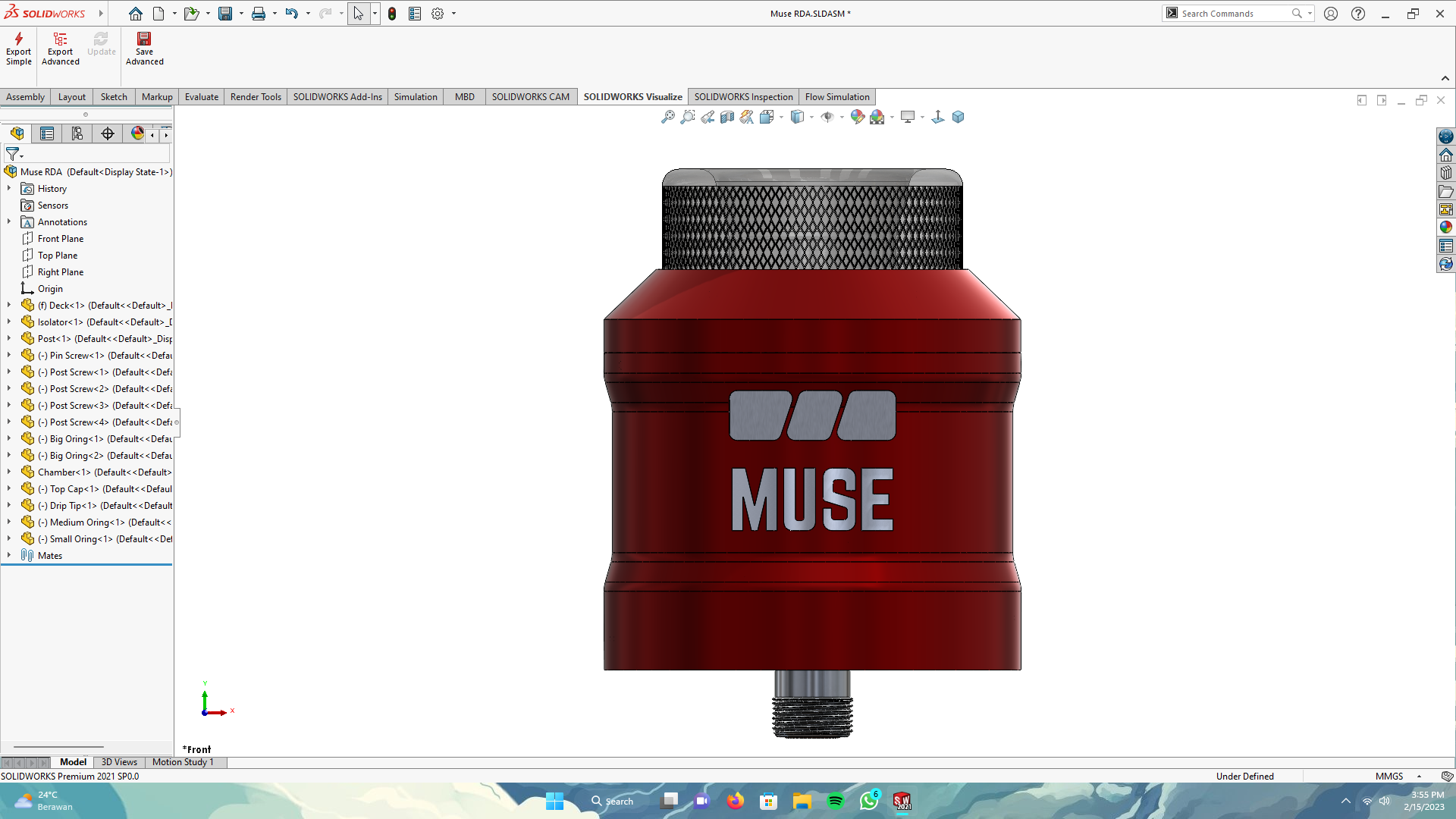Click the Motion Study 1 tab

click(x=183, y=762)
